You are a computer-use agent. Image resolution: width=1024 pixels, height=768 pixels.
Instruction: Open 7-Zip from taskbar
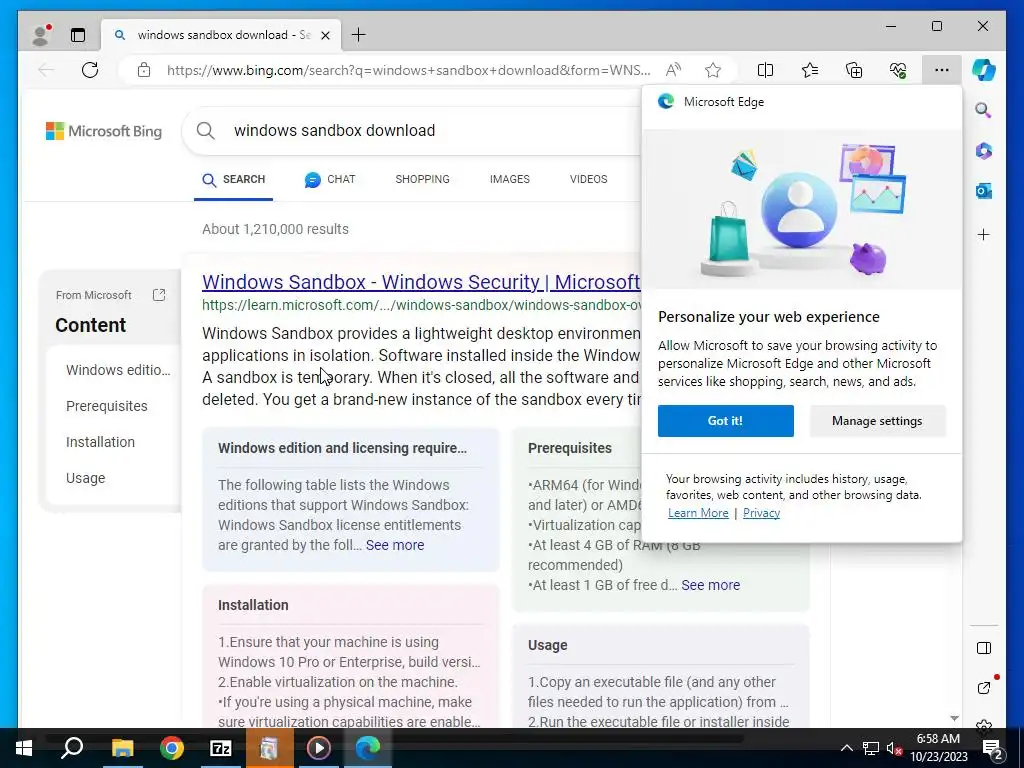[221, 748]
